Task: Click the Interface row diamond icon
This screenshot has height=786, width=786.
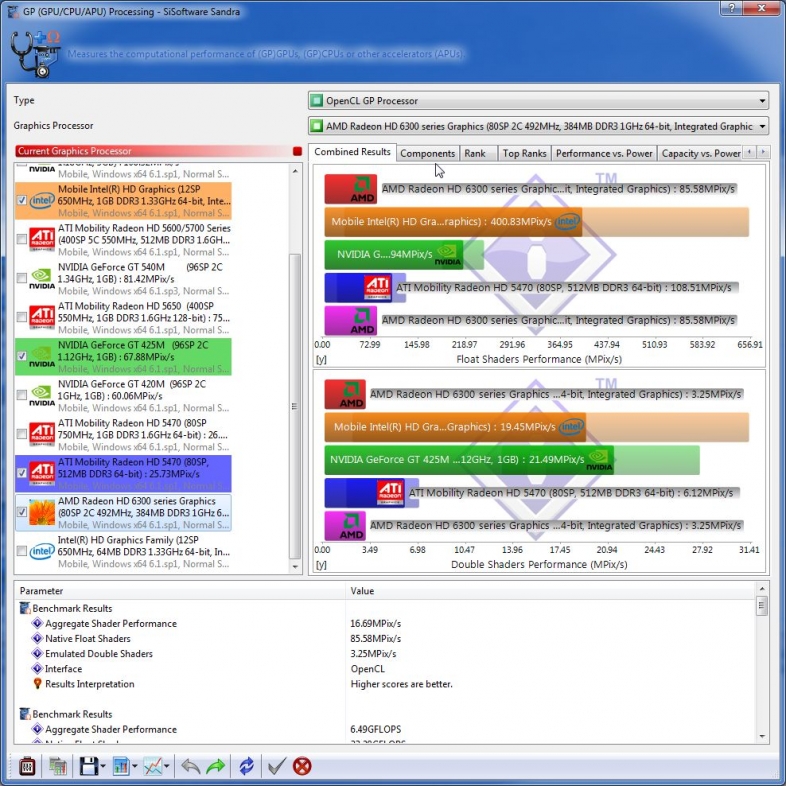Action: pos(37,668)
